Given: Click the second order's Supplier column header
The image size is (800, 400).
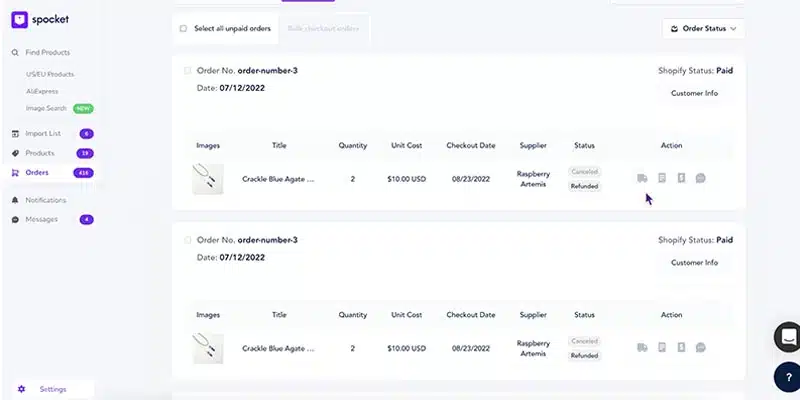Looking at the screenshot, I should point(533,315).
